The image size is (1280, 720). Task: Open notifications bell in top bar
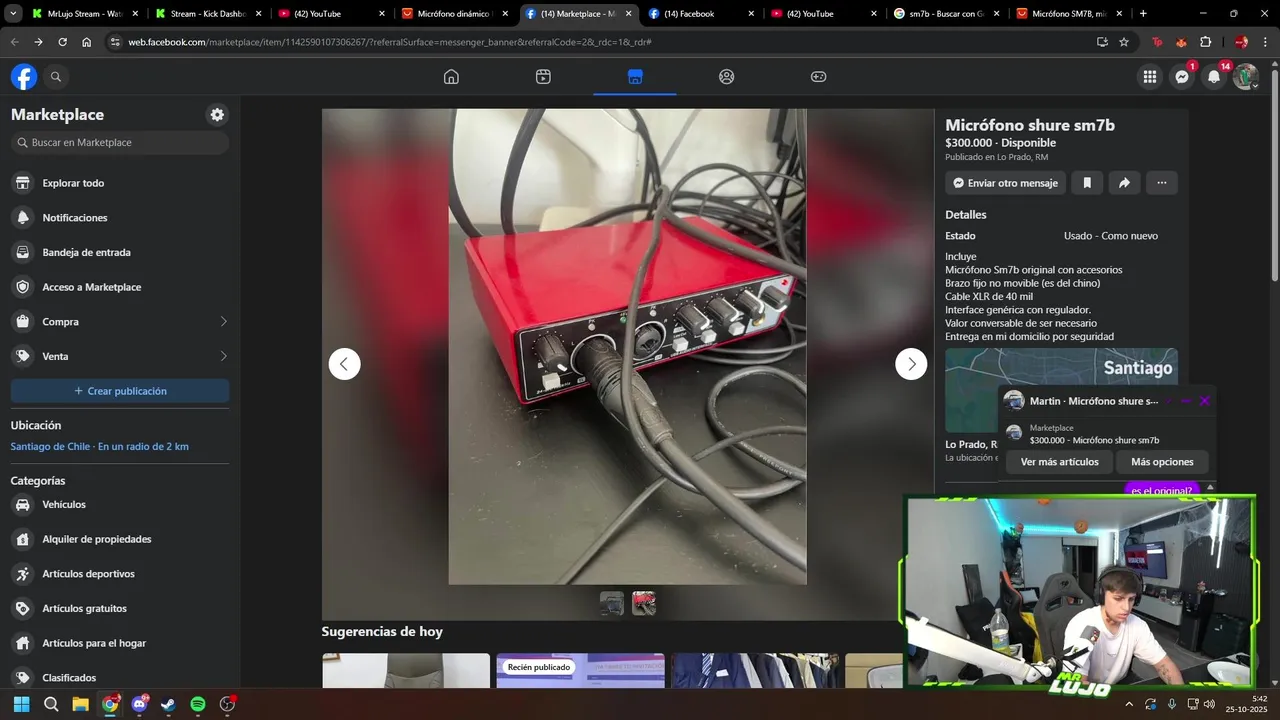click(x=1214, y=77)
